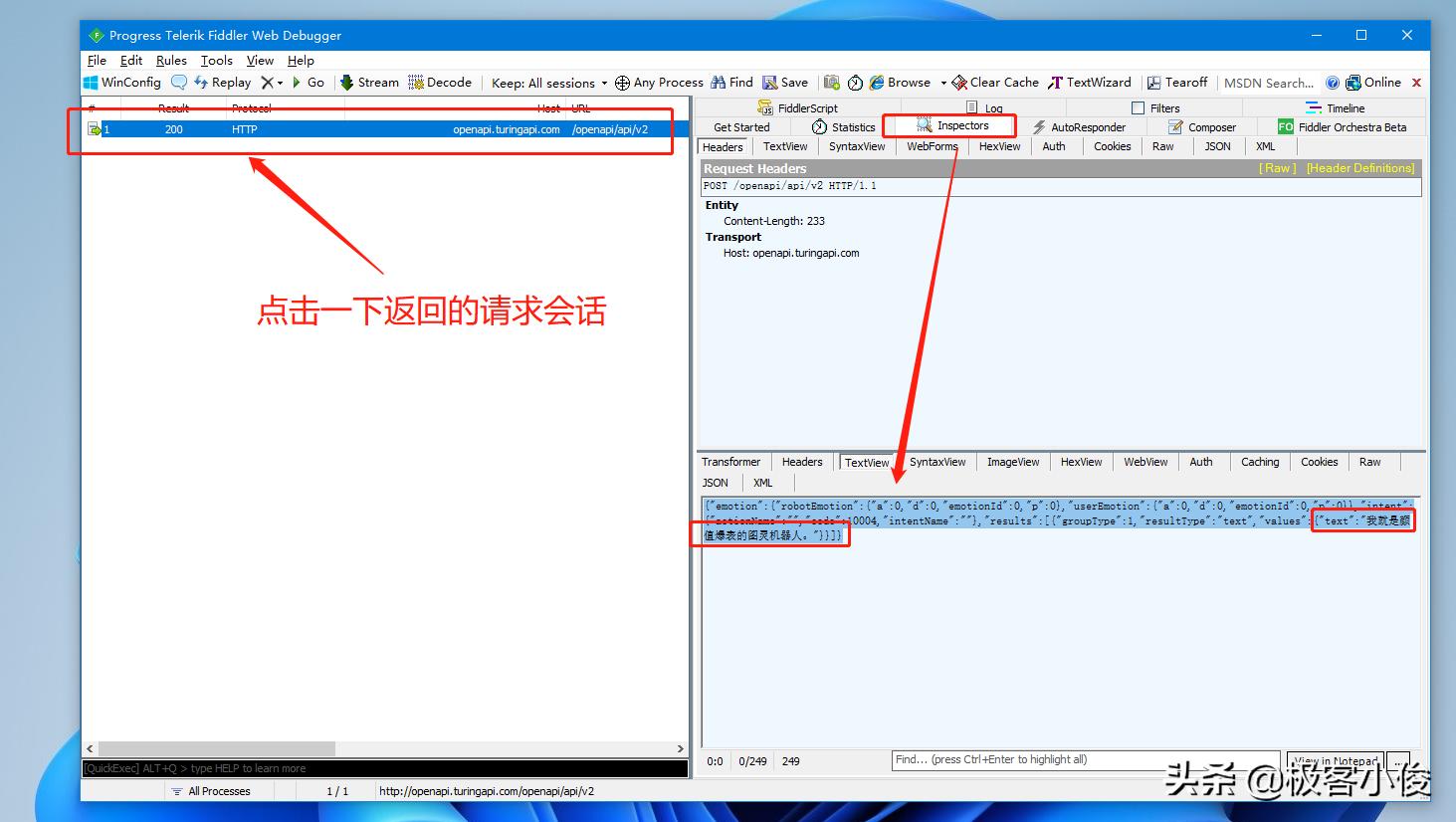Viewport: 1456px width, 822px height.
Task: Open the AutoResponder tab
Action: [x=1079, y=127]
